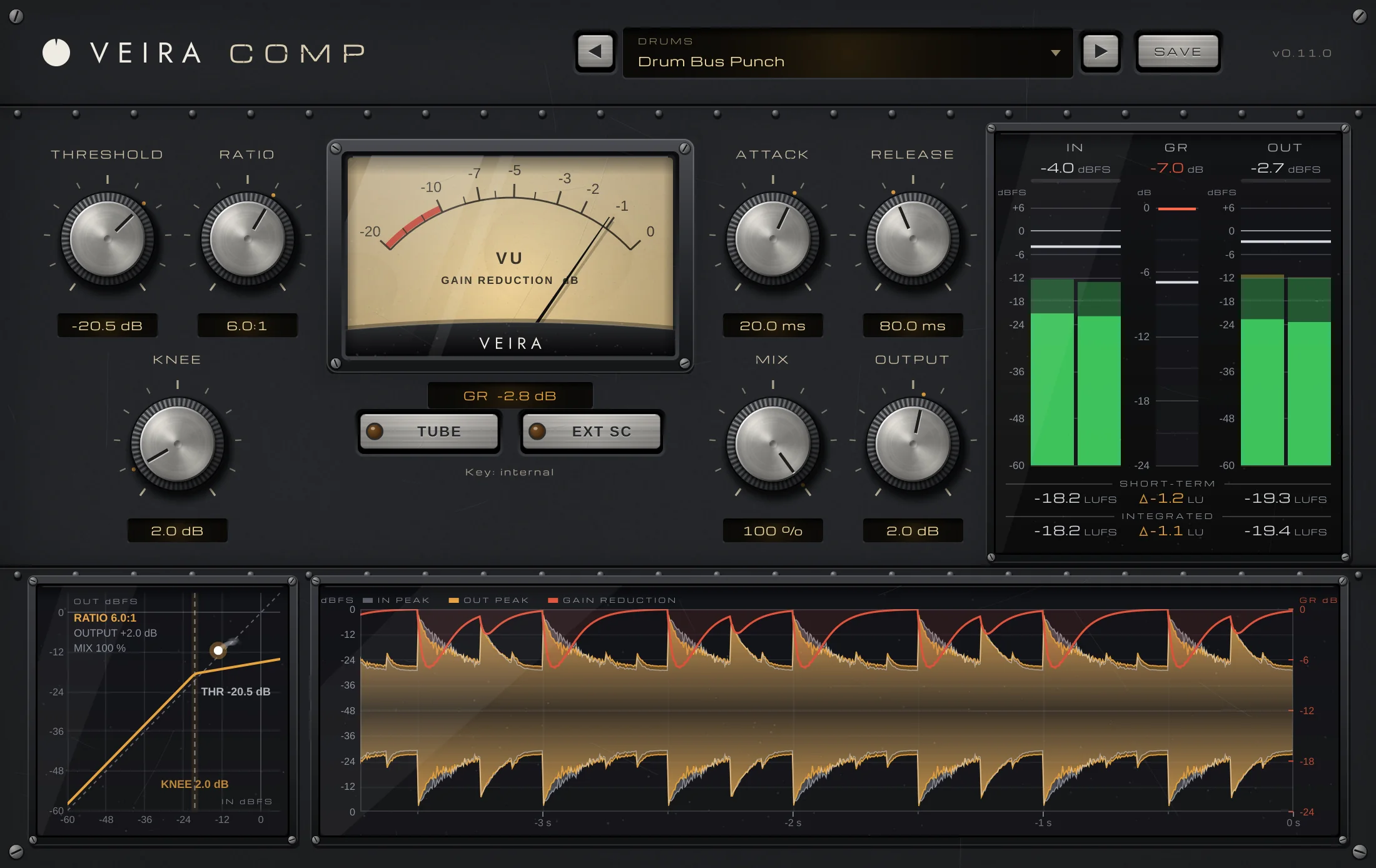This screenshot has height=868, width=1376.
Task: Select the threshold value field -20.5 dB
Action: pos(108,326)
